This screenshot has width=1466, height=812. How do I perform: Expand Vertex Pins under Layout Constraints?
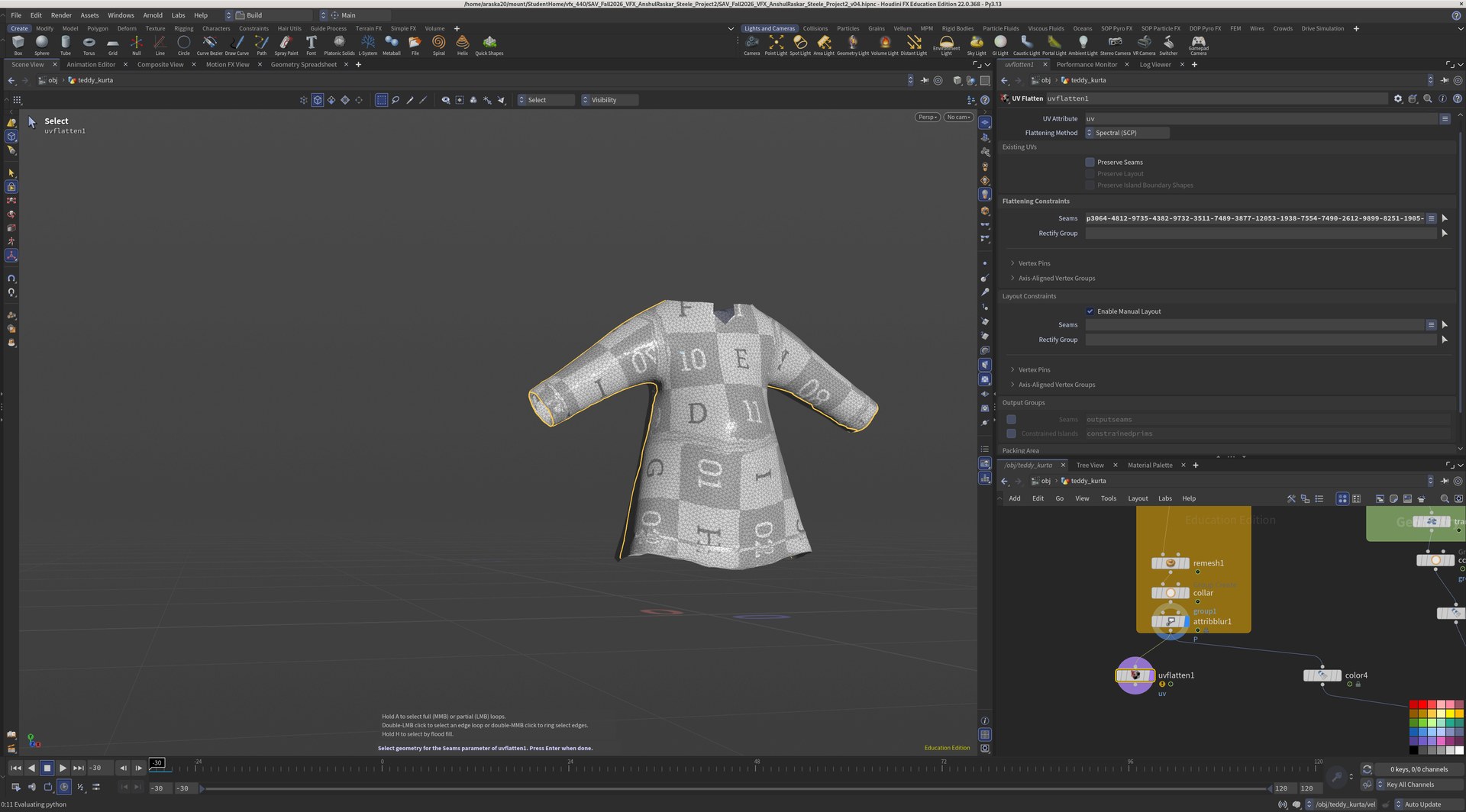[x=1034, y=370]
